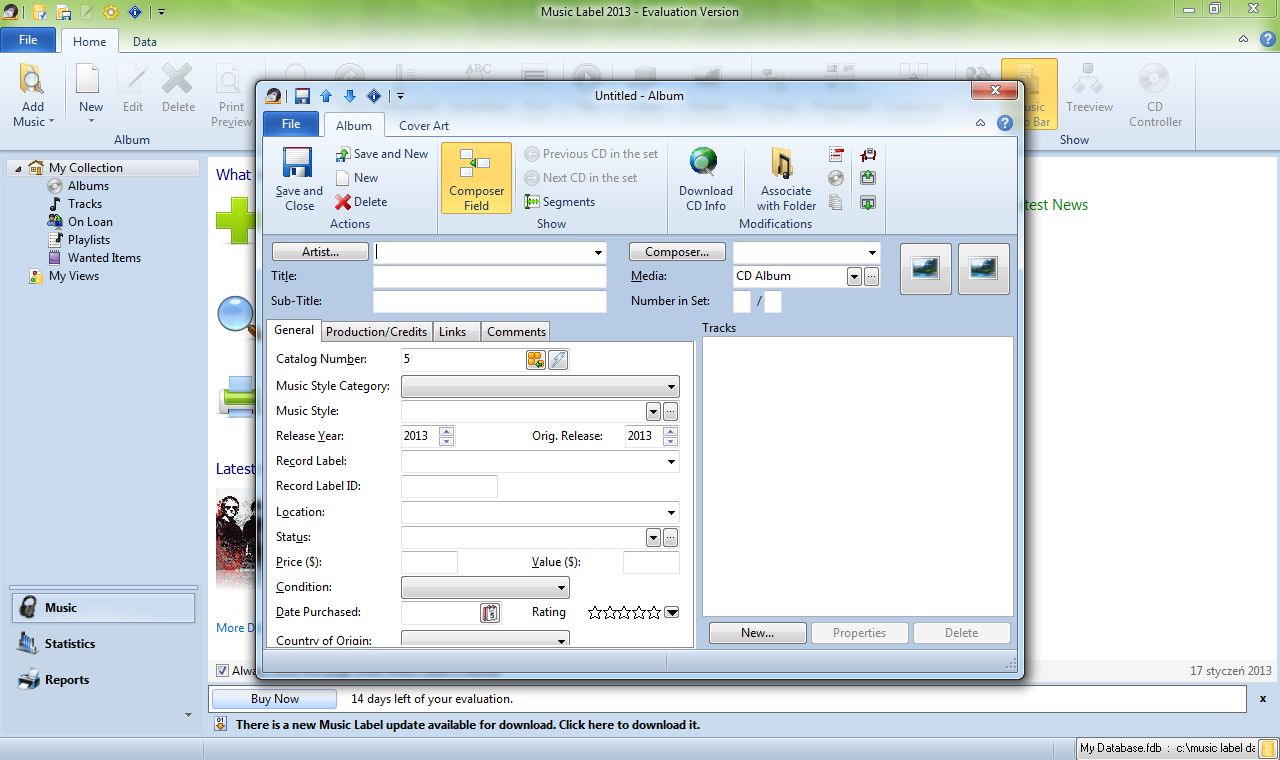Click the blue diamond info icon in album title bar

(x=374, y=96)
